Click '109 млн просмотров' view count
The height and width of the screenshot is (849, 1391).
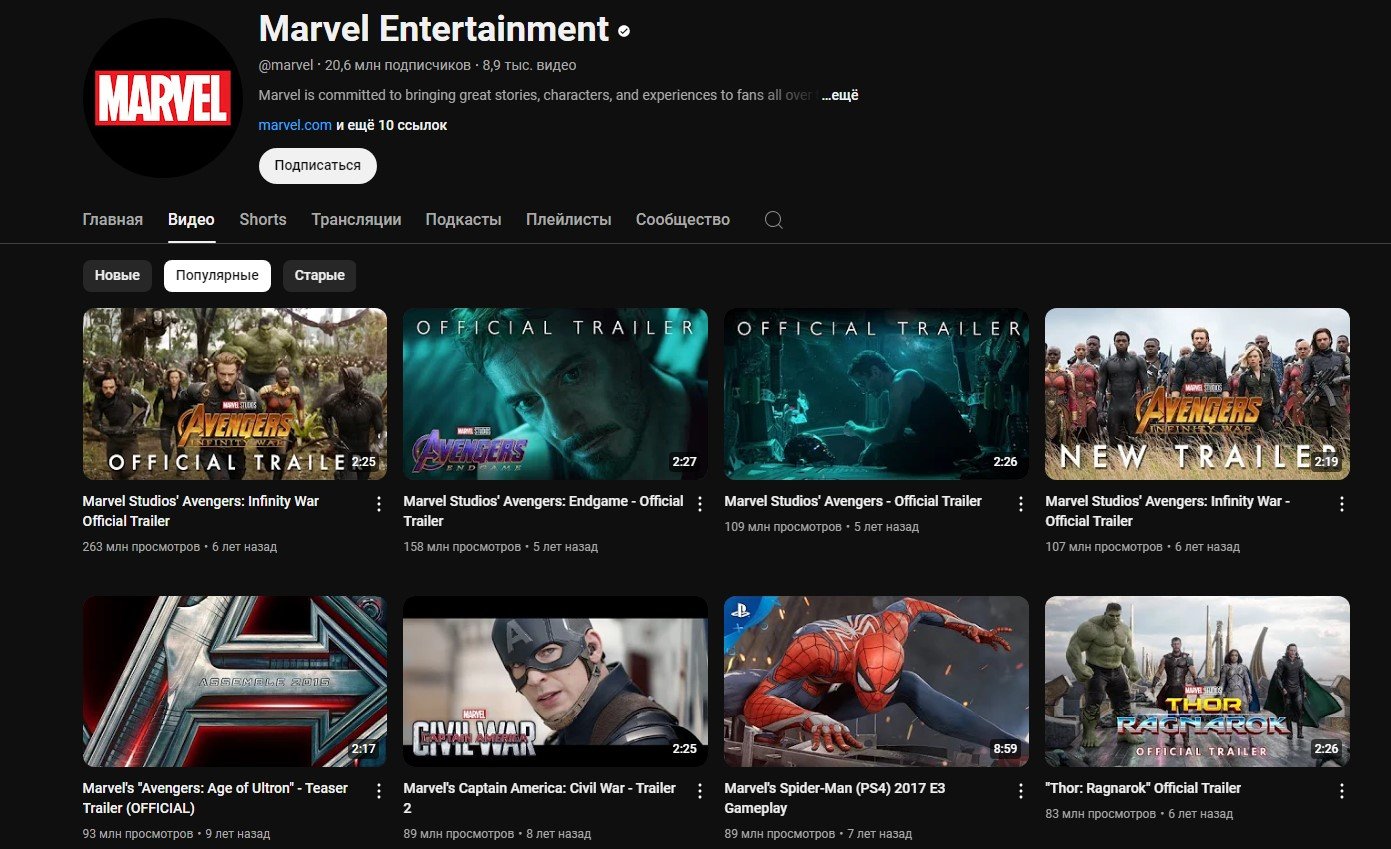click(783, 526)
